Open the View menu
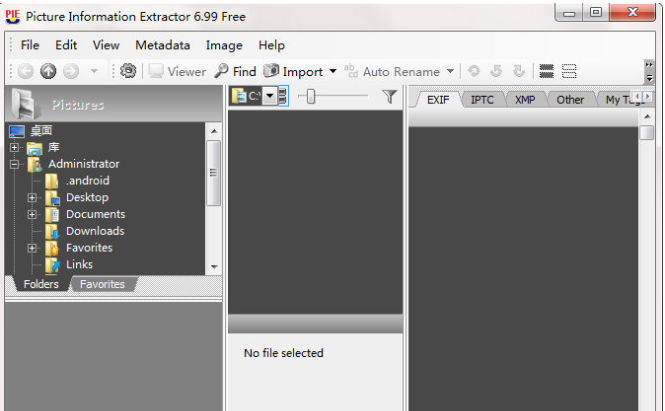Screen dimensions: 665x411 pos(106,45)
